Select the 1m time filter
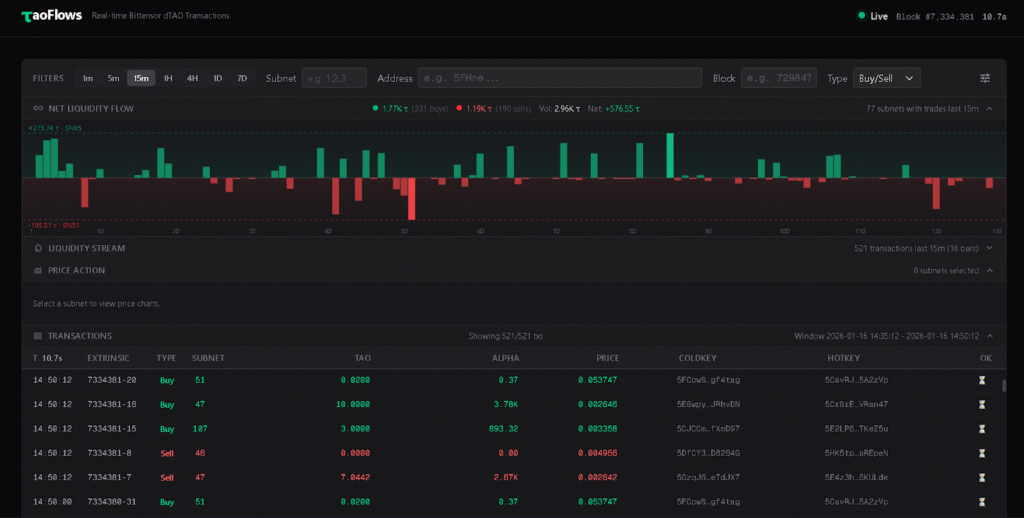 (88, 78)
